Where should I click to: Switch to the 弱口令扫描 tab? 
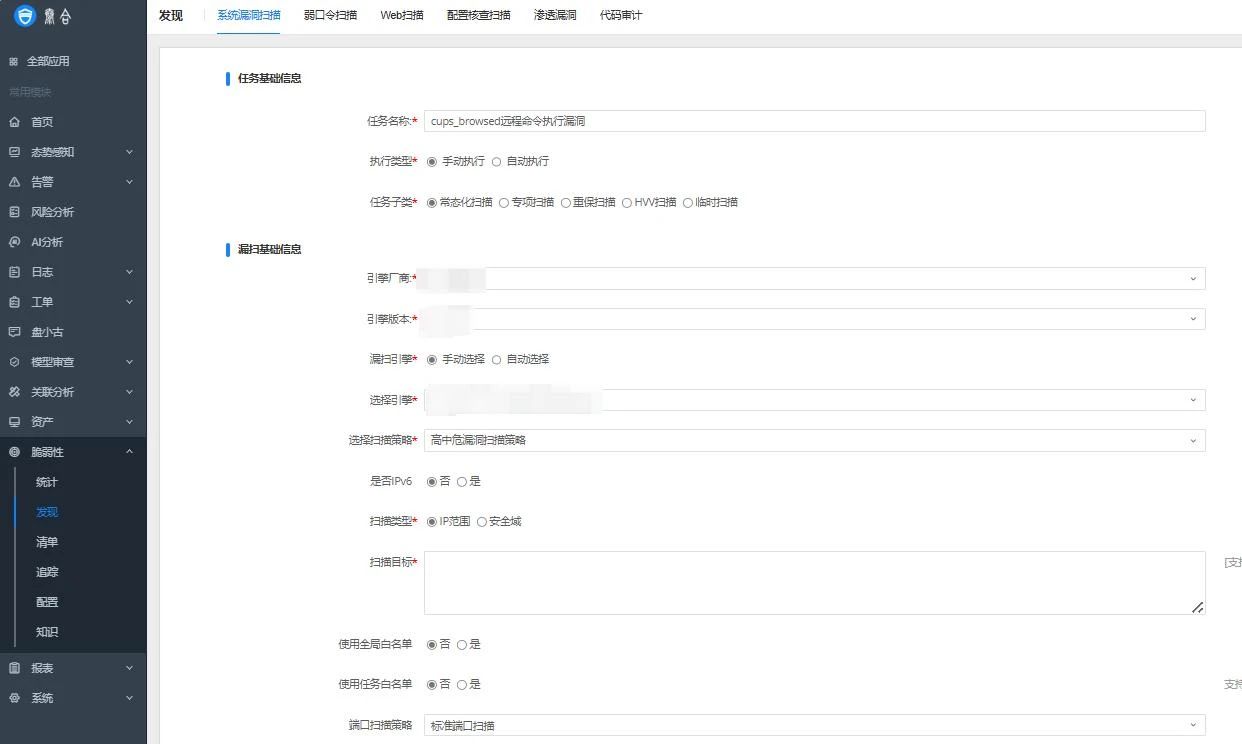coord(330,16)
